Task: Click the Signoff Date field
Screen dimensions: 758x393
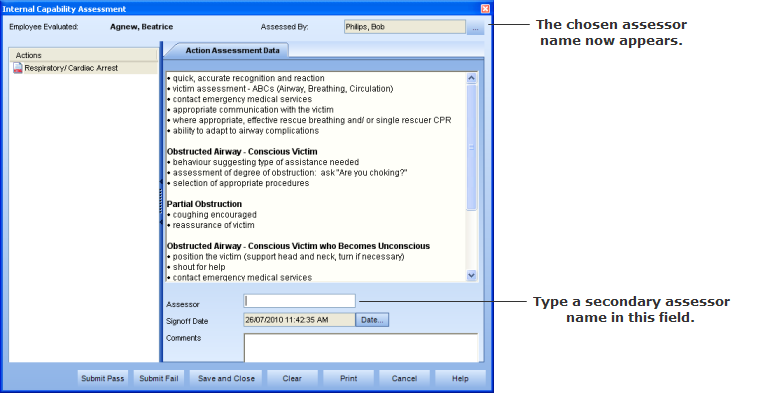Action: [x=299, y=320]
